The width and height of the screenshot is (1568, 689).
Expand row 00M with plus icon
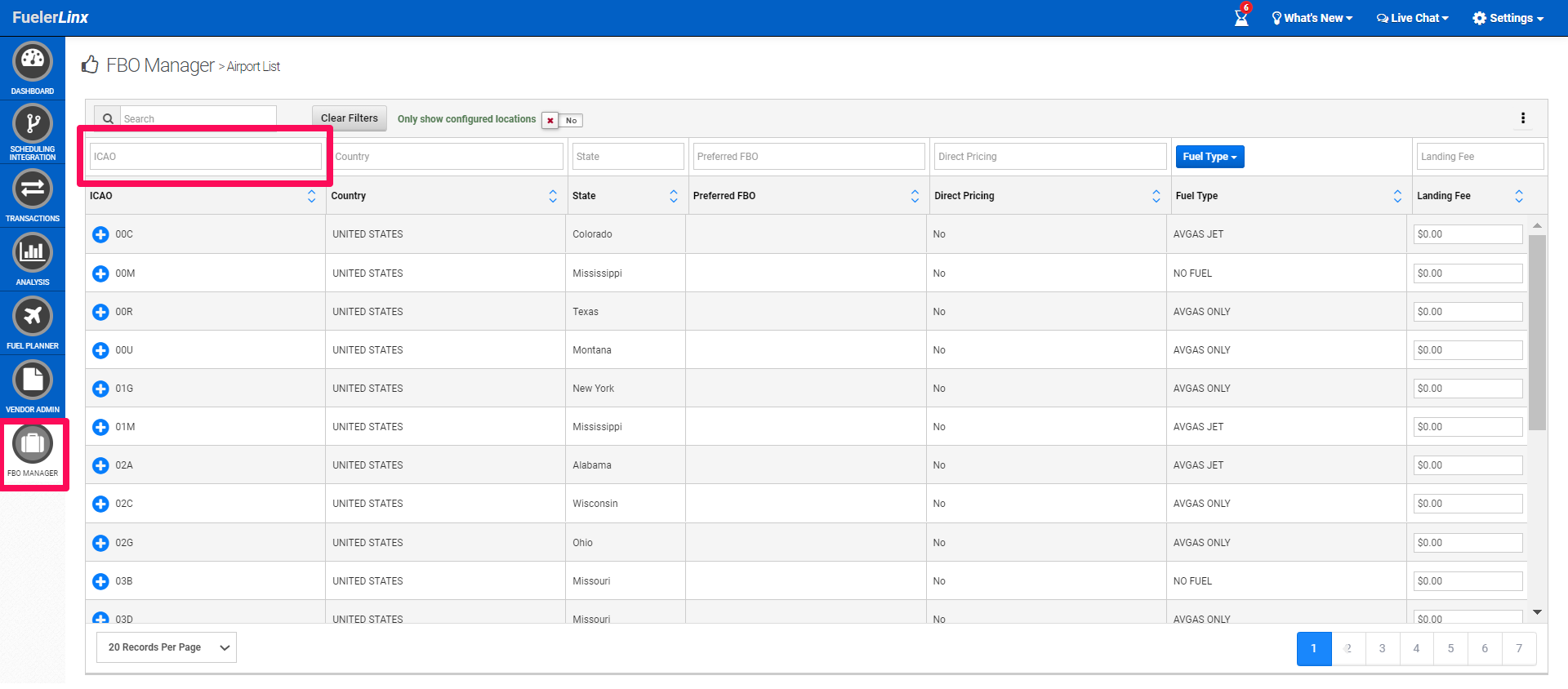pos(100,273)
